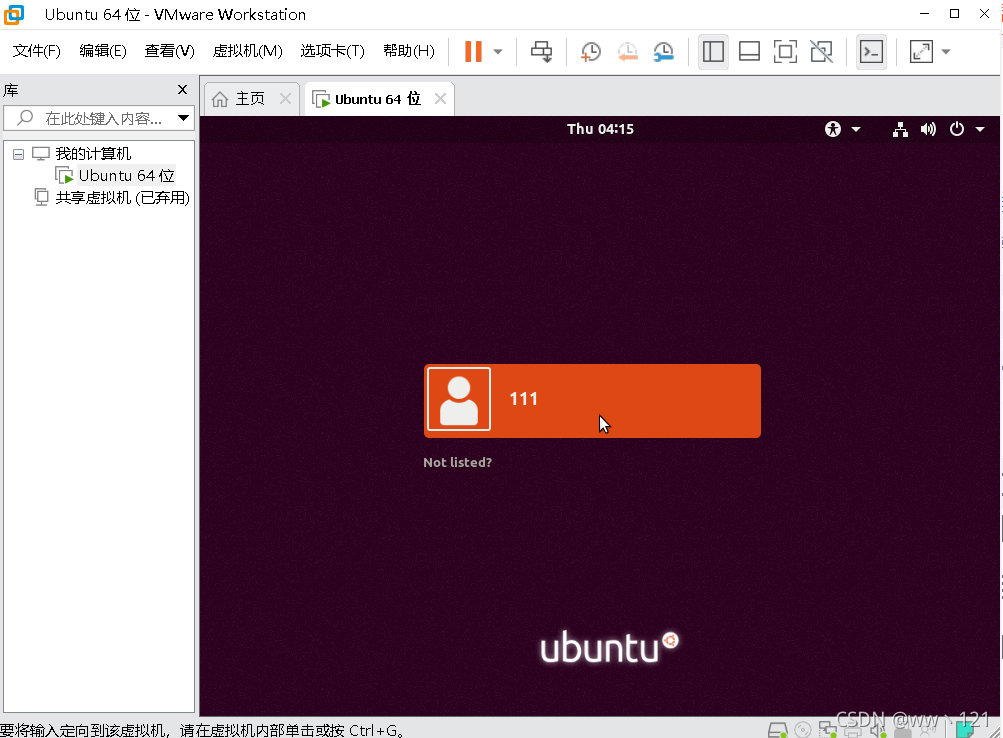
Task: Toggle the library sidebar view
Action: 713,52
